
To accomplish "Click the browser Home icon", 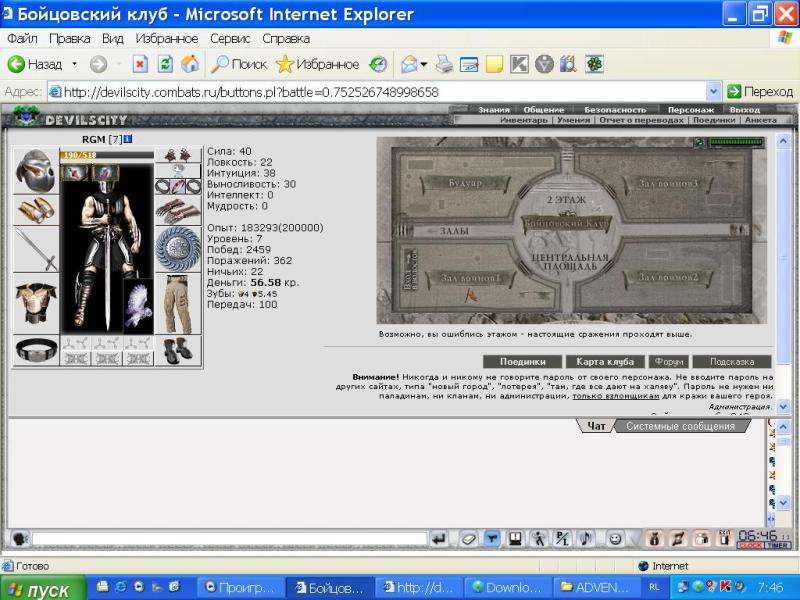I will (x=190, y=64).
